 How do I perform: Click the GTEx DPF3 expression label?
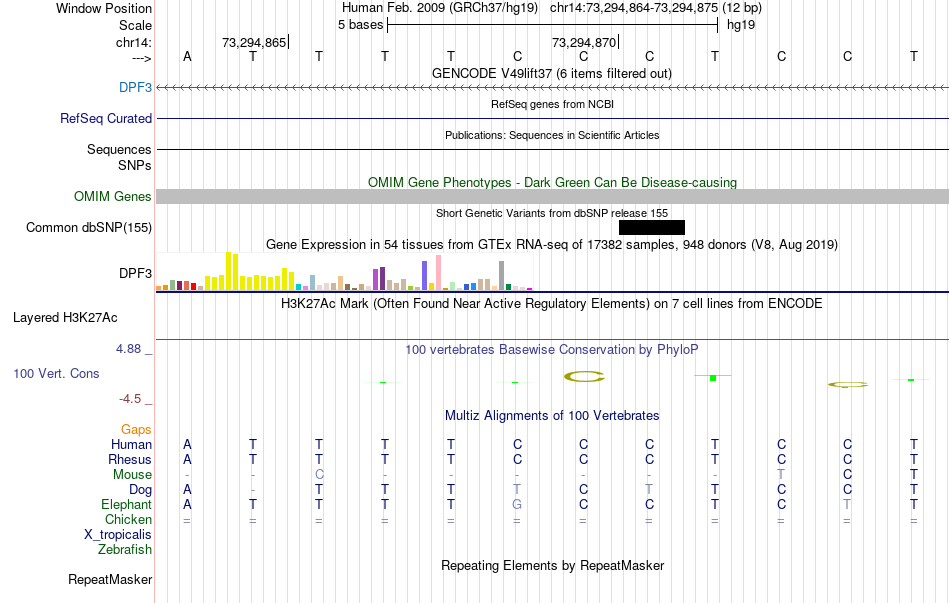[135, 273]
